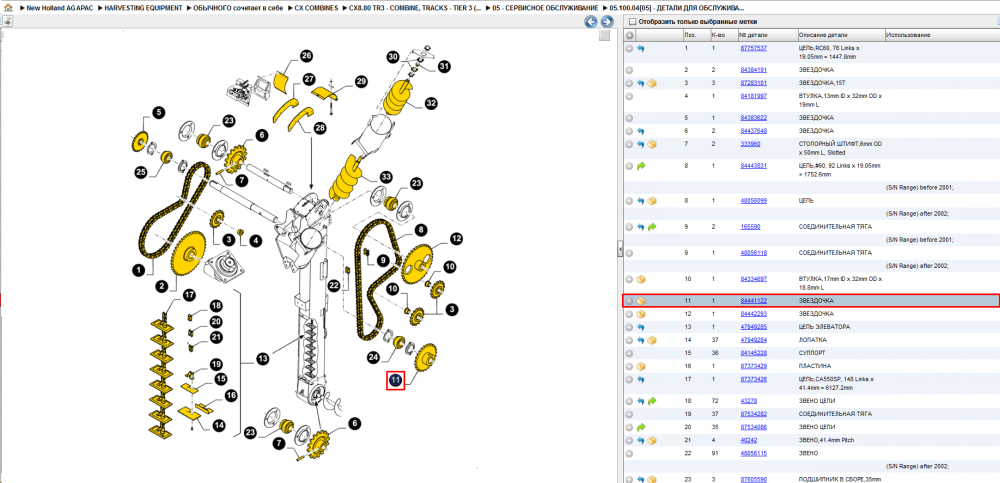Select callout 12 on the diagram

pyautogui.click(x=456, y=239)
